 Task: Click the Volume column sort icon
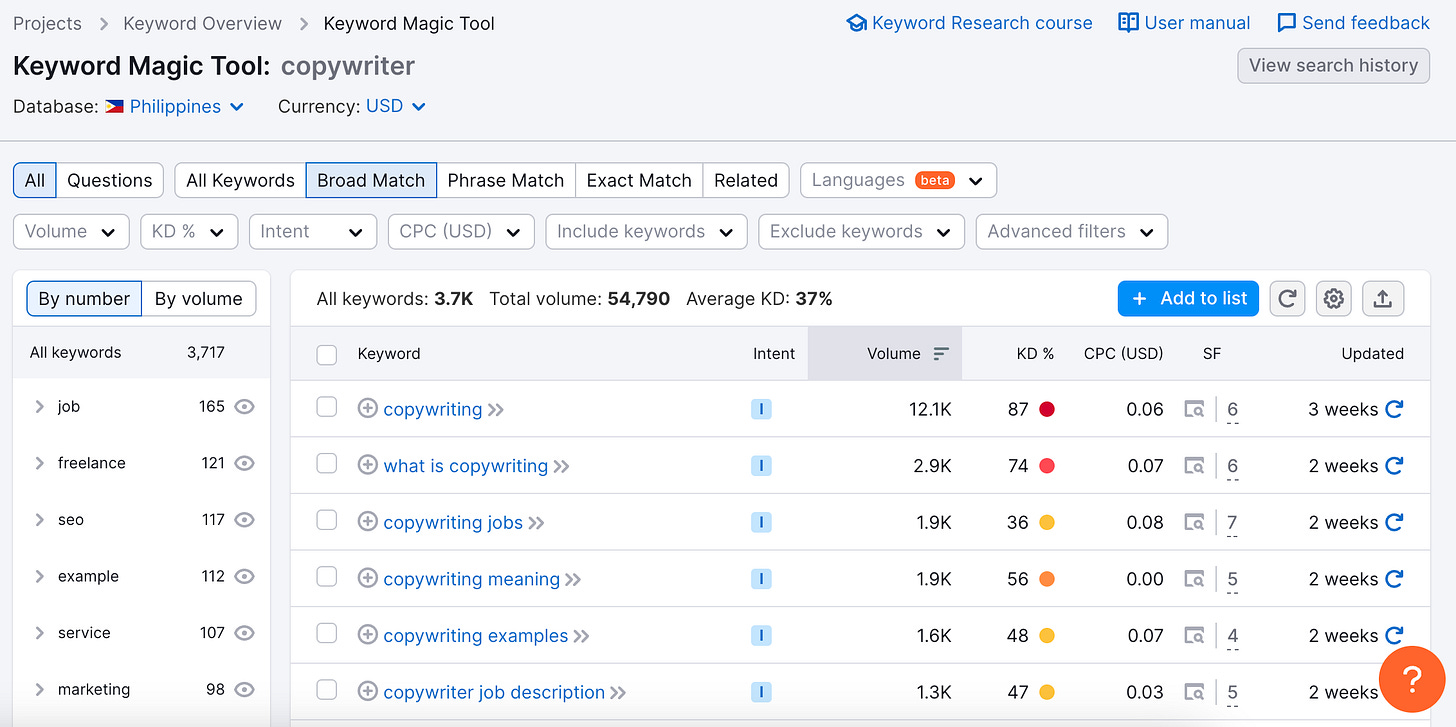pos(940,353)
